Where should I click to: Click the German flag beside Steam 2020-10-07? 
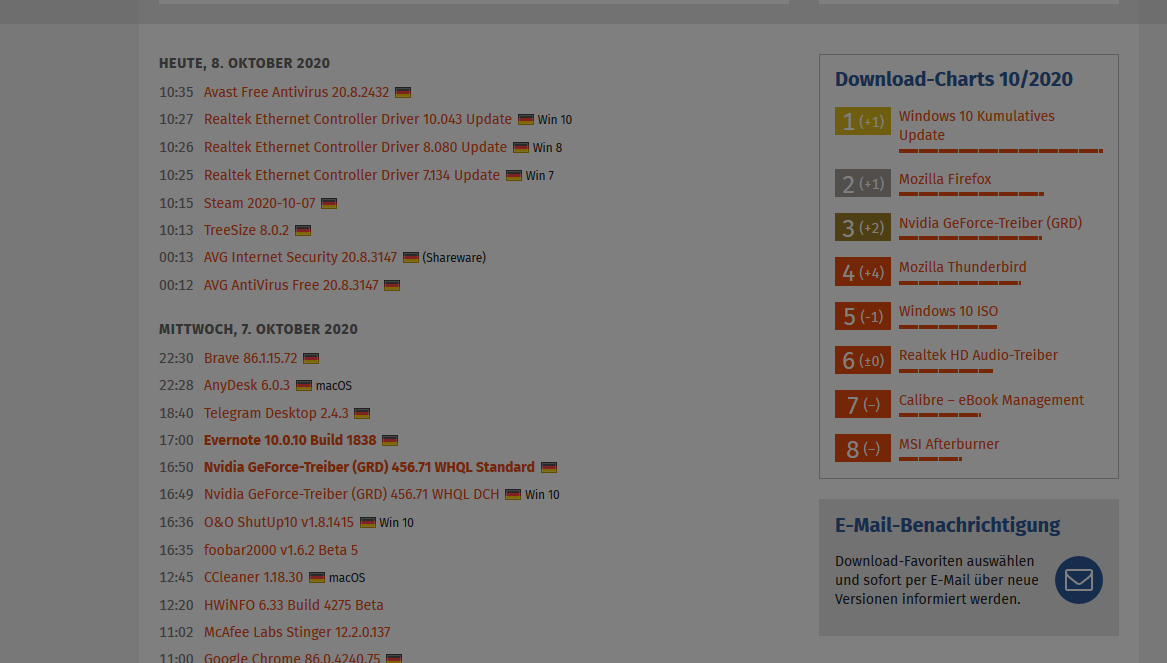(329, 203)
